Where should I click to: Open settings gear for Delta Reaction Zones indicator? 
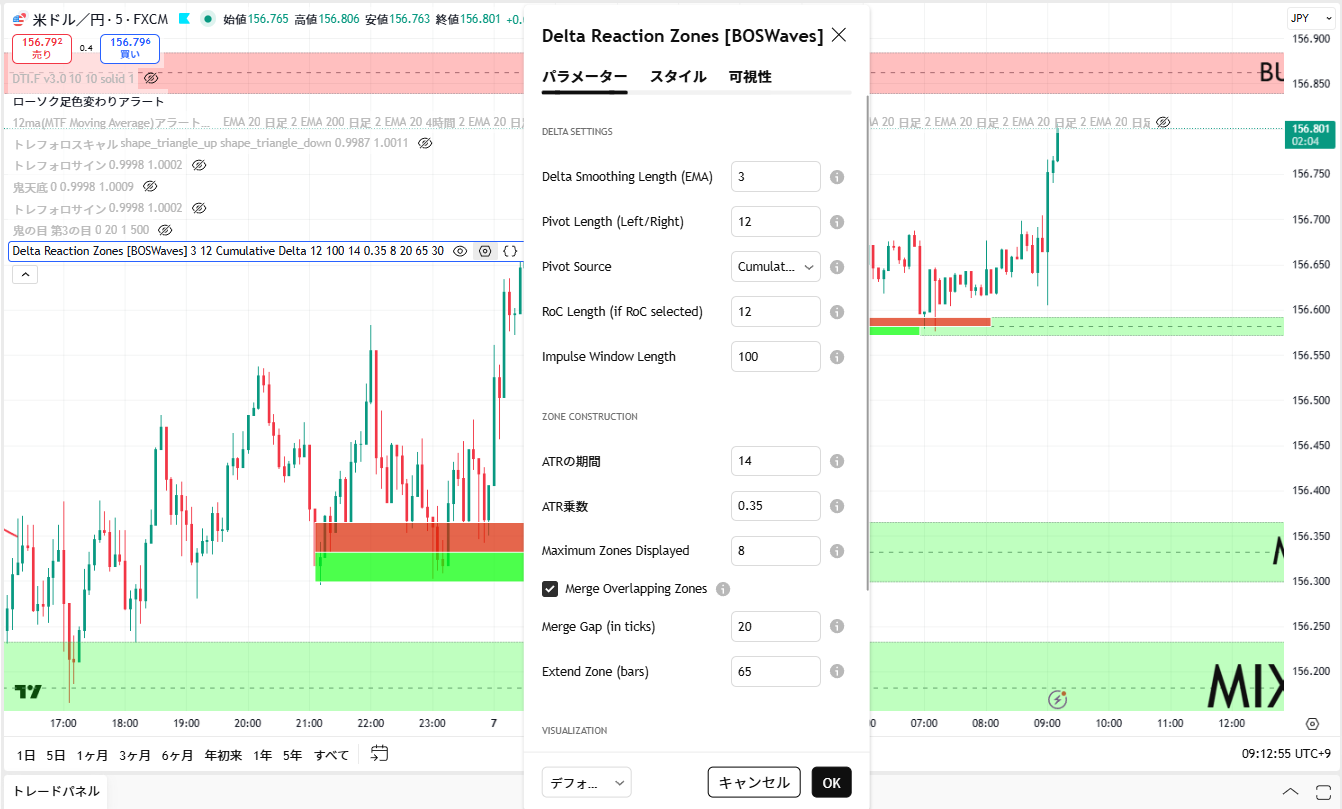[485, 251]
